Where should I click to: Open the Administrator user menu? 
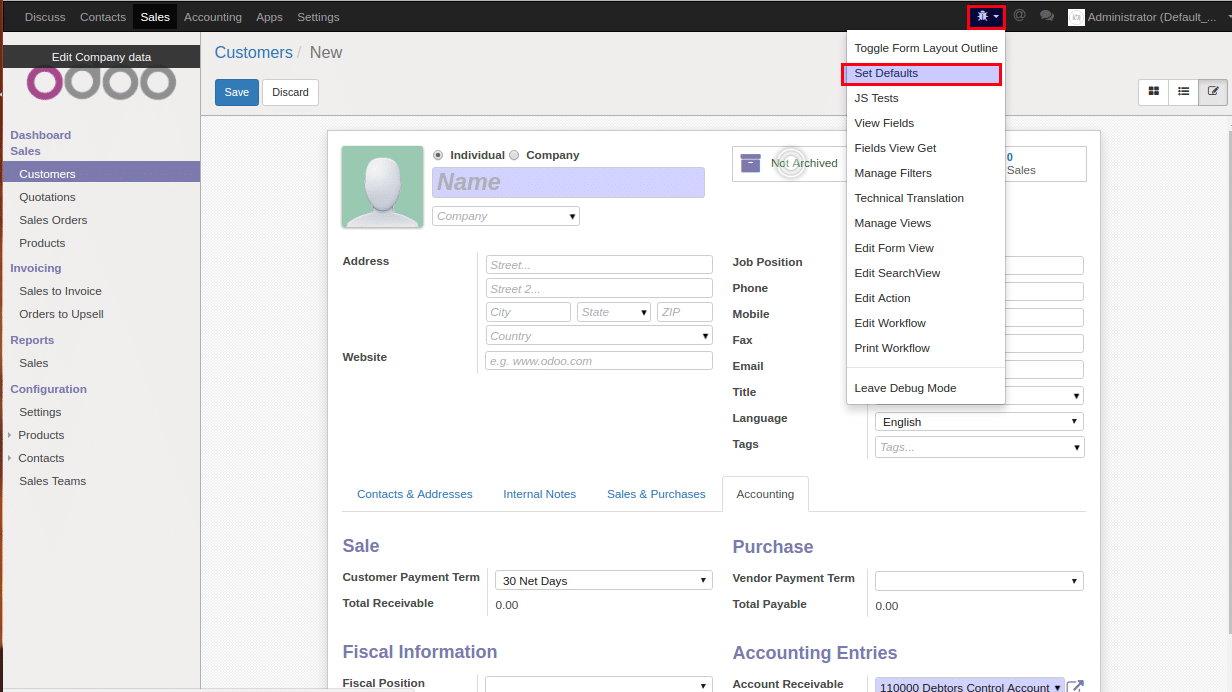coord(1149,17)
